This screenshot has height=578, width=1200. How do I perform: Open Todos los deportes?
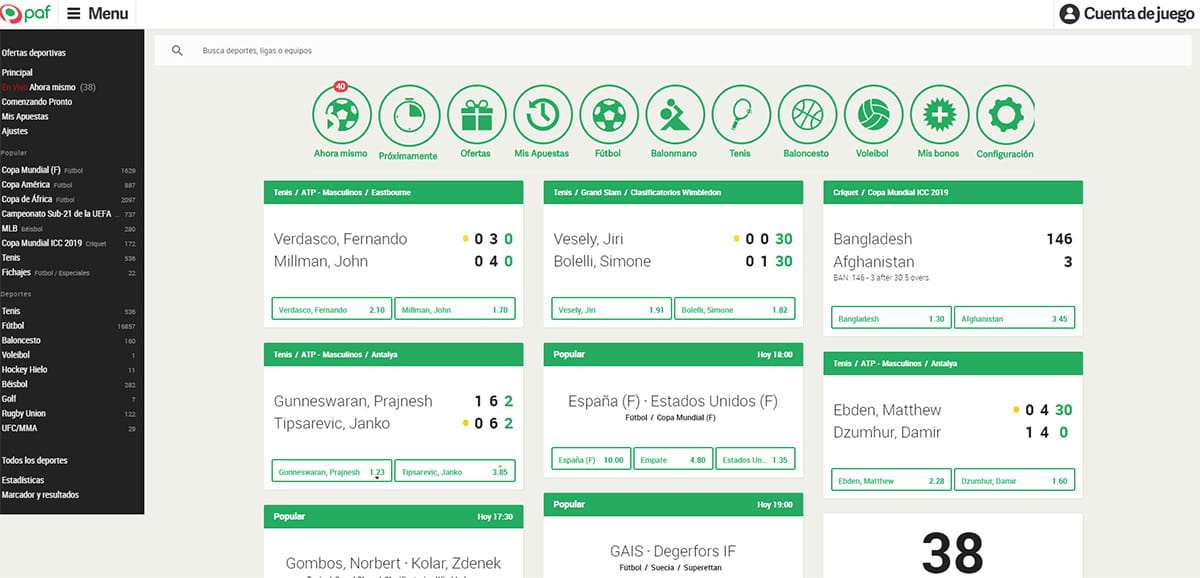tap(35, 461)
